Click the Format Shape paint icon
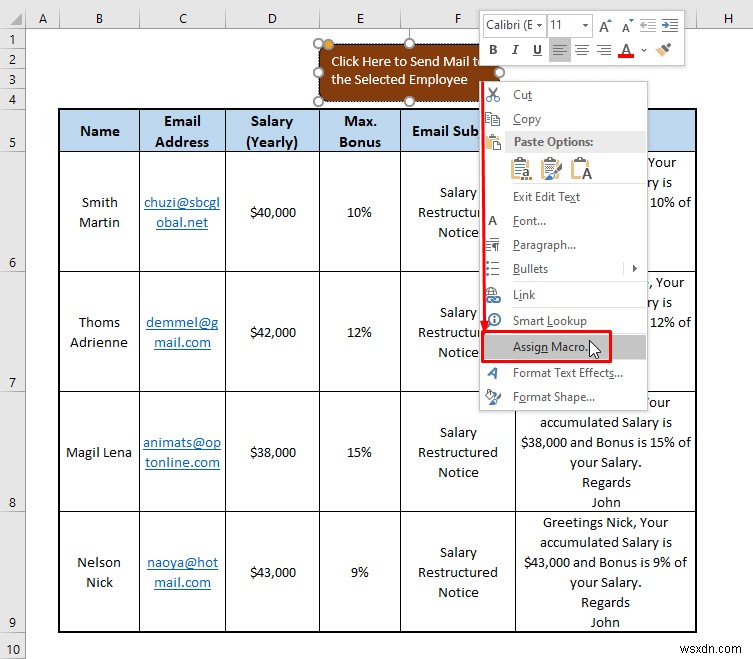Viewport: 753px width, 659px height. point(493,397)
